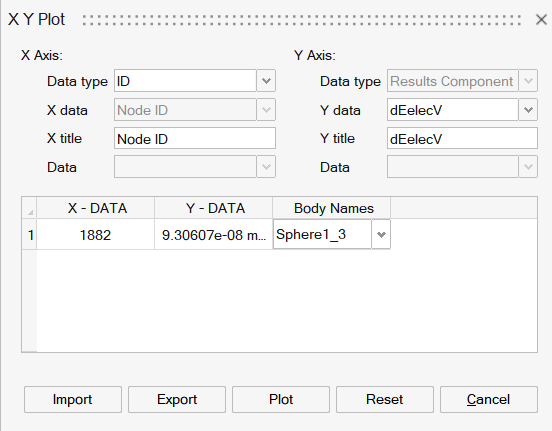Click the X title input field
Screen dimensions: 552x431
point(195,138)
